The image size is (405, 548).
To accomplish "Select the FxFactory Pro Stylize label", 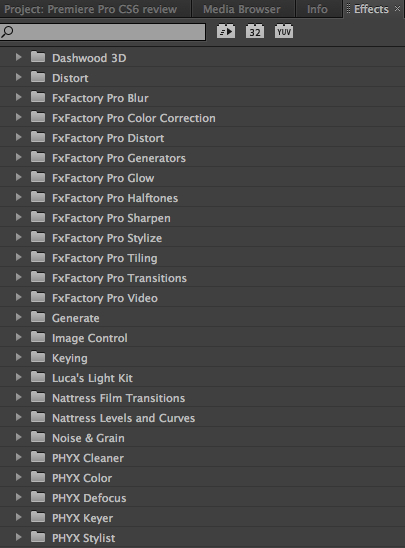I will pos(107,238).
